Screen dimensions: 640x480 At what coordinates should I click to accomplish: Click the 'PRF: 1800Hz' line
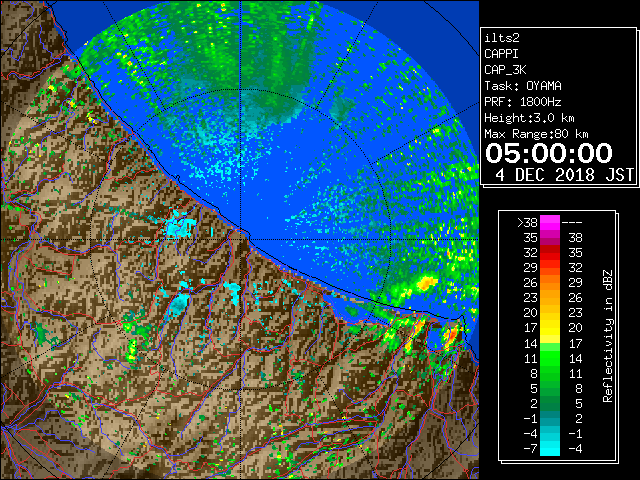pos(523,102)
